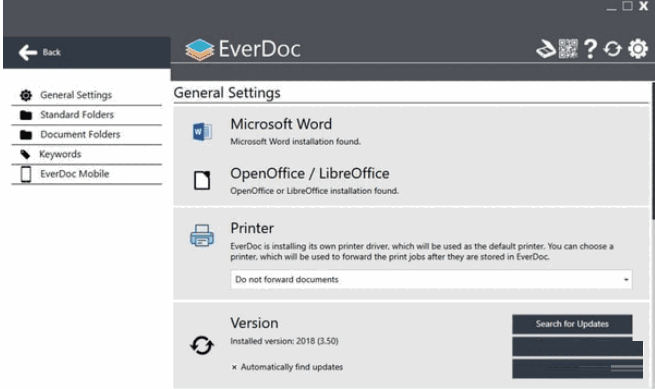Open Standard Folders section

click(86, 115)
